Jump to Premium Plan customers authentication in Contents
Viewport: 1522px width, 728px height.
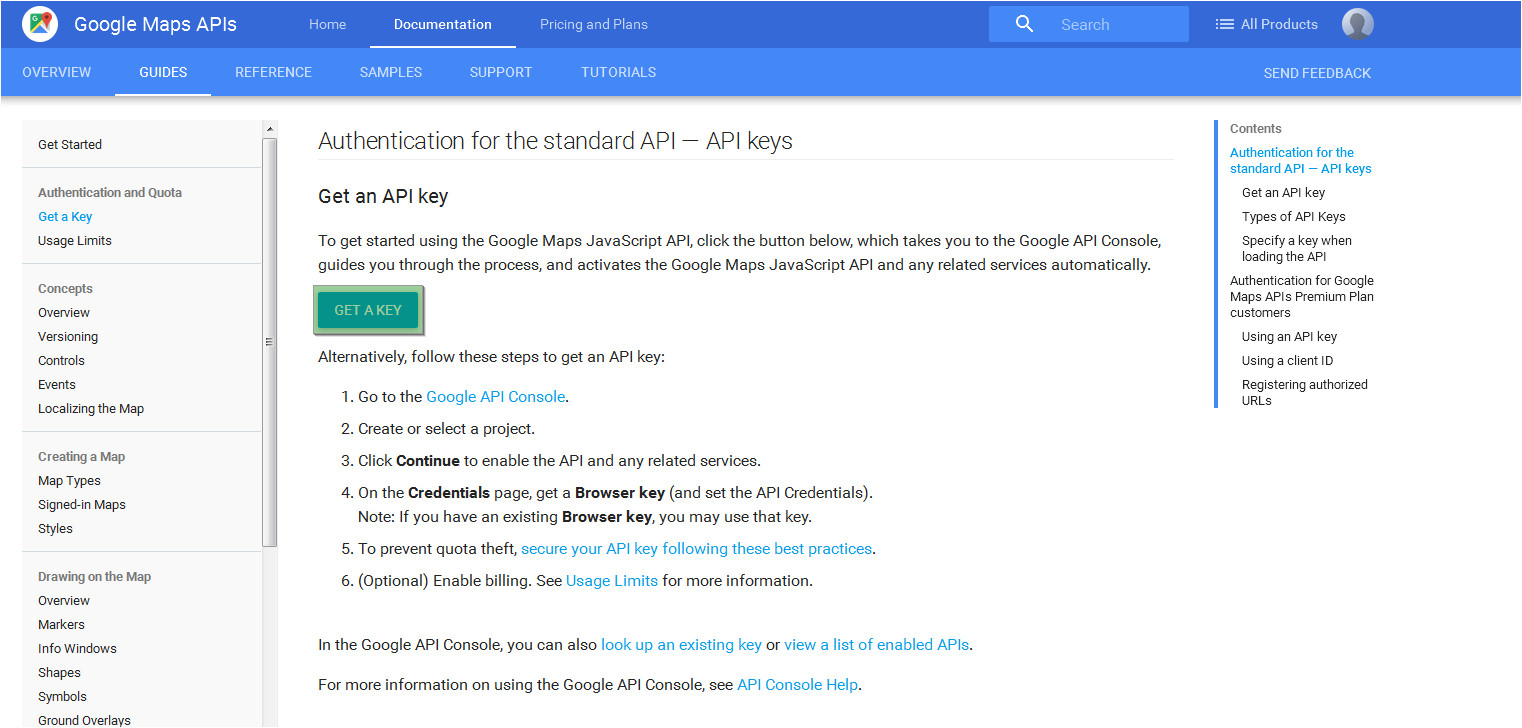[1302, 297]
